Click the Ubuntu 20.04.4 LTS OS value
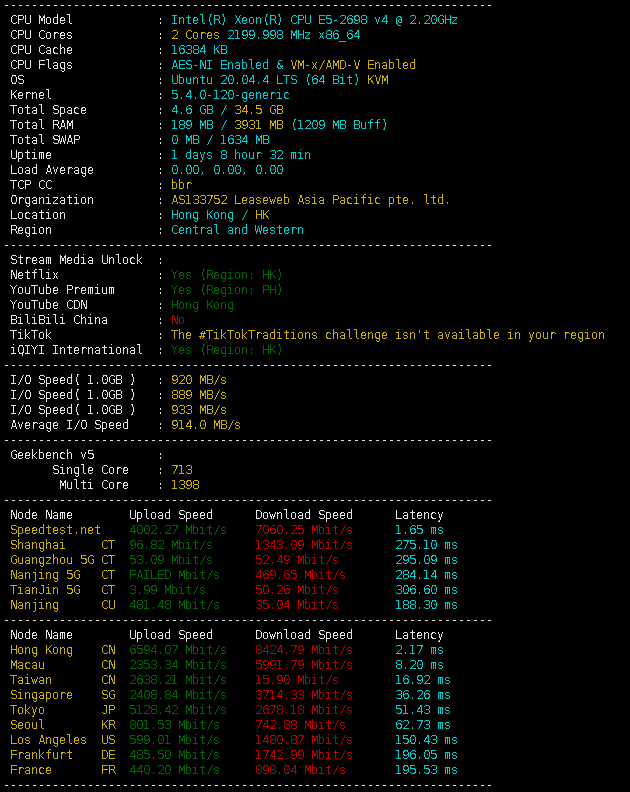Image resolution: width=630 pixels, height=792 pixels. (279, 80)
